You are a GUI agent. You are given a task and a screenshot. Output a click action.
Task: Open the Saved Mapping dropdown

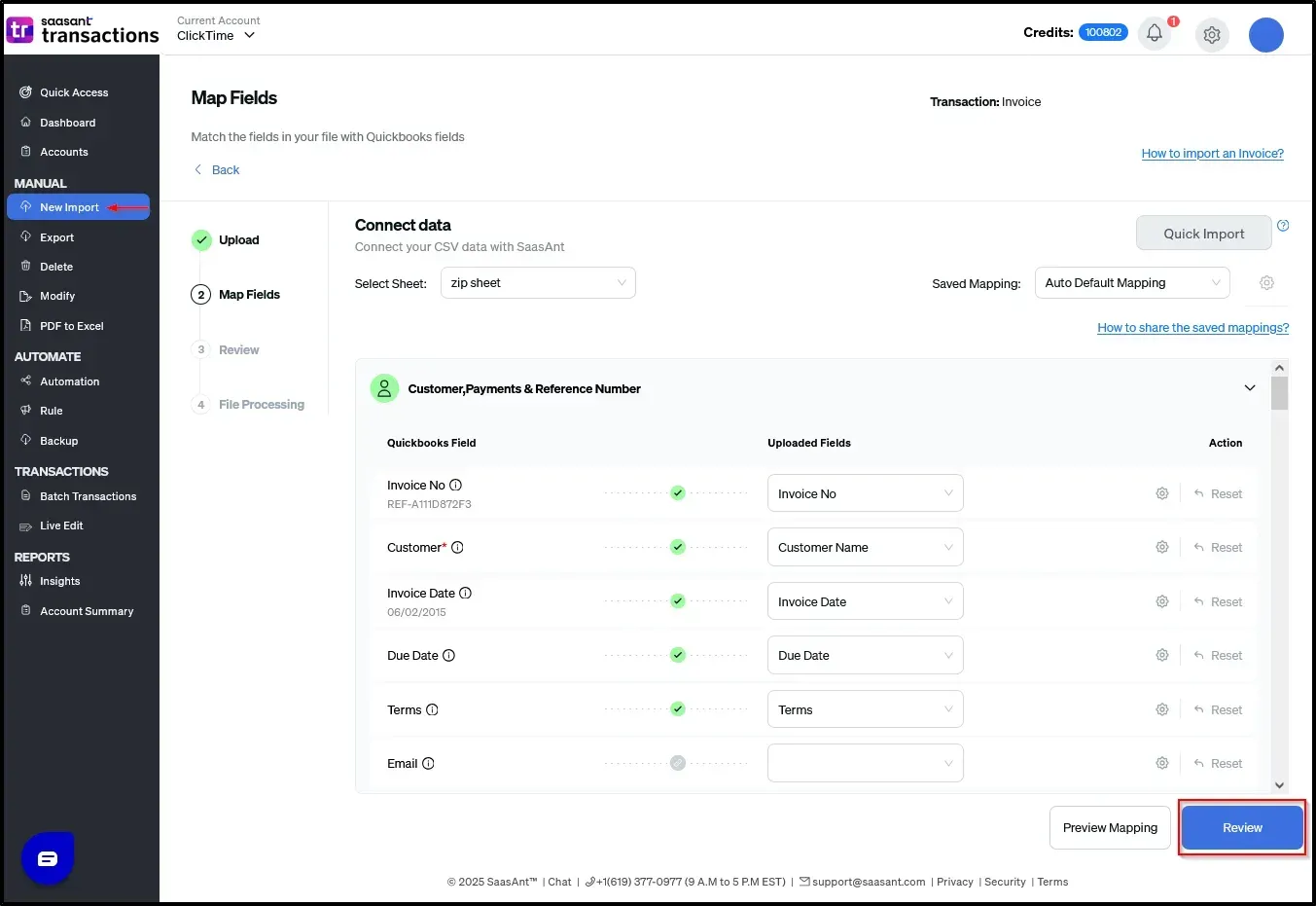coord(1132,283)
